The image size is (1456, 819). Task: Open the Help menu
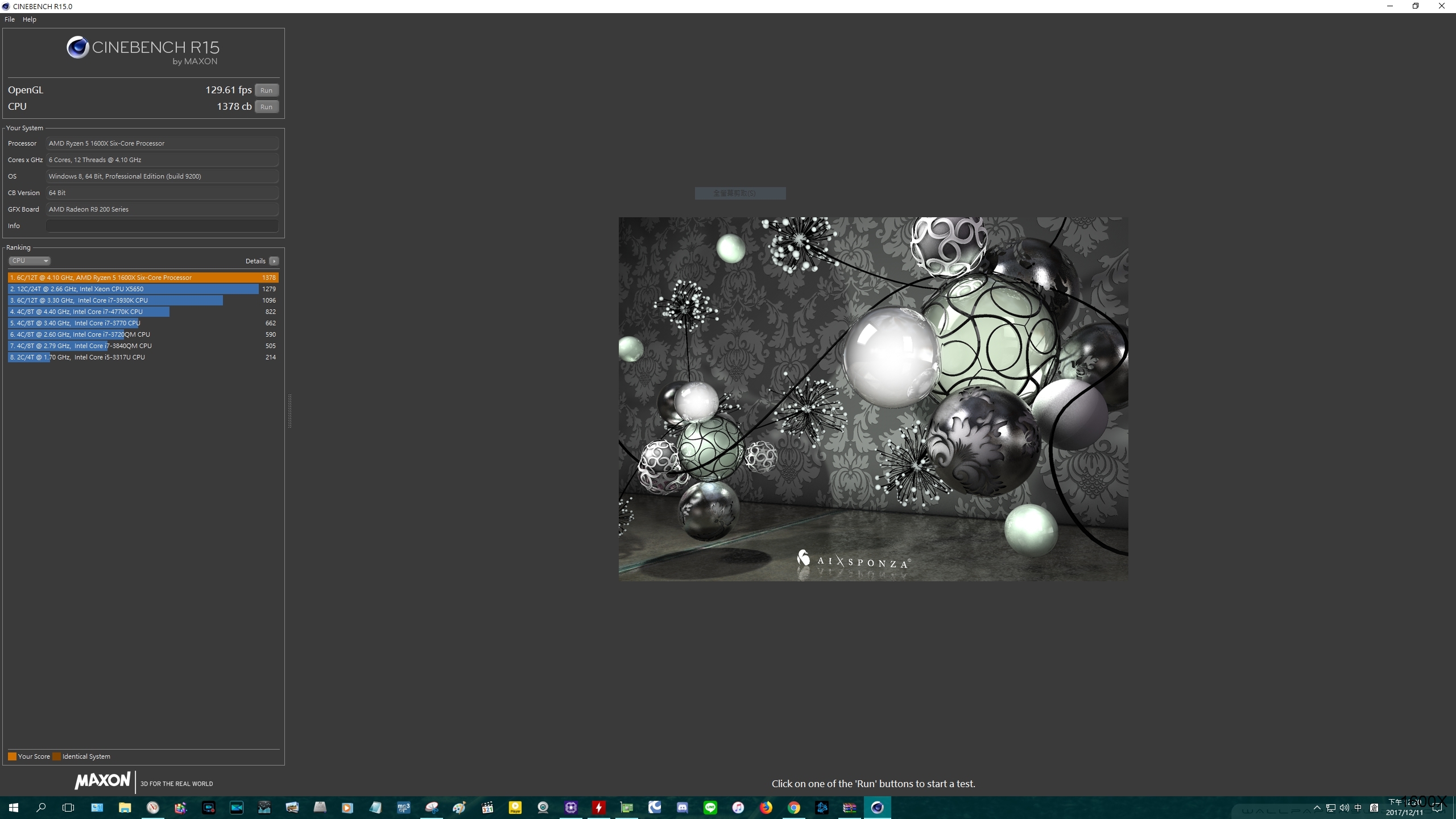(x=30, y=19)
